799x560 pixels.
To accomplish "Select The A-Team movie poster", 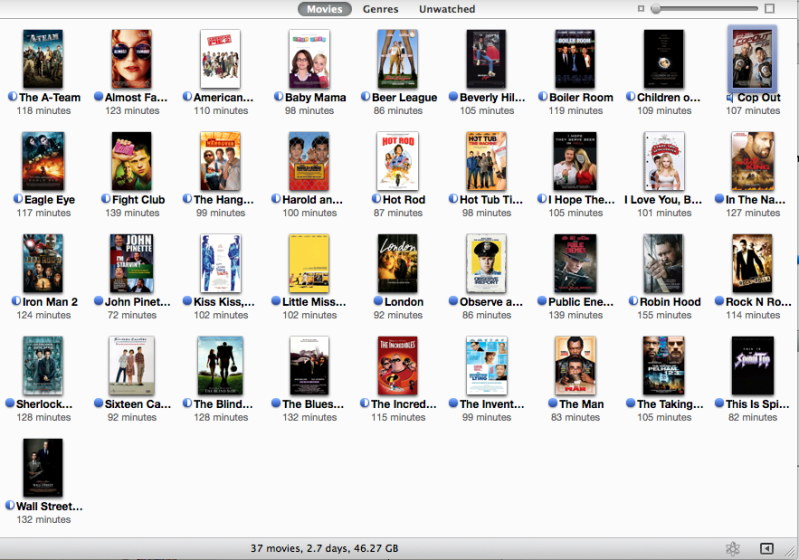I will pos(43,59).
